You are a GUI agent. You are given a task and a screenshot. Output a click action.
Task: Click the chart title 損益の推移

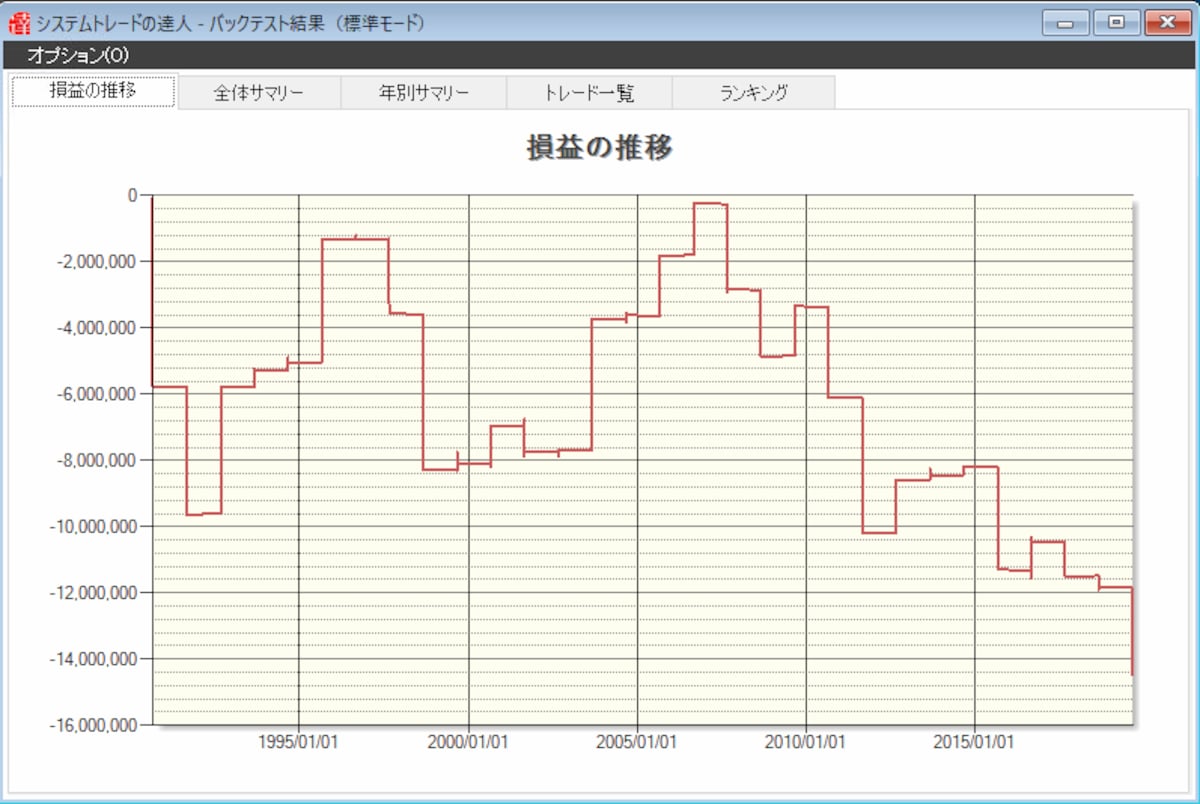[600, 148]
